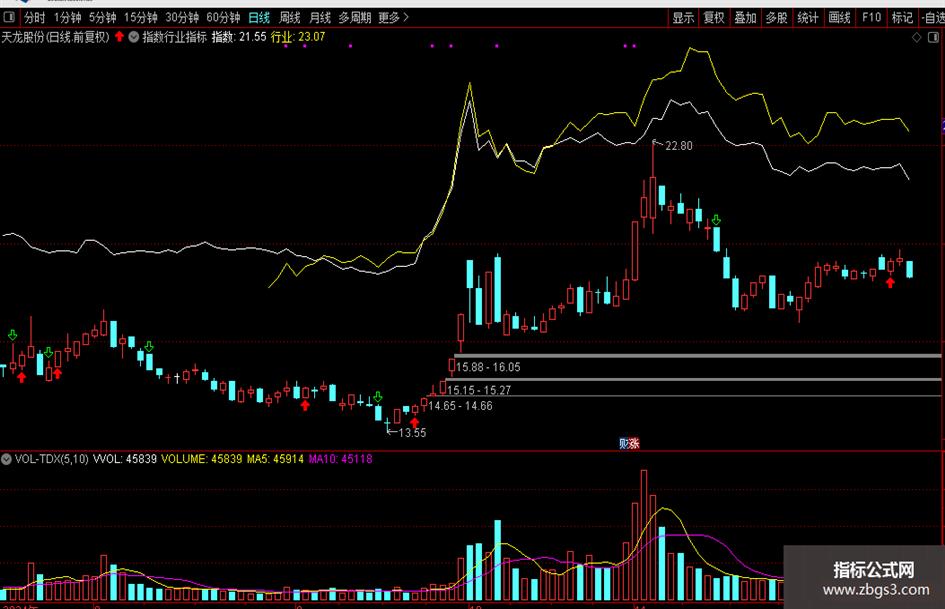Click the 标记 mark button

point(902,17)
